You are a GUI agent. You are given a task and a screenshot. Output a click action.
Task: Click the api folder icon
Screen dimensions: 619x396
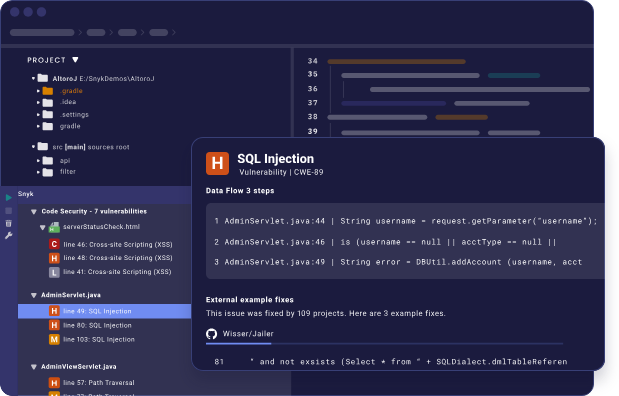point(48,160)
